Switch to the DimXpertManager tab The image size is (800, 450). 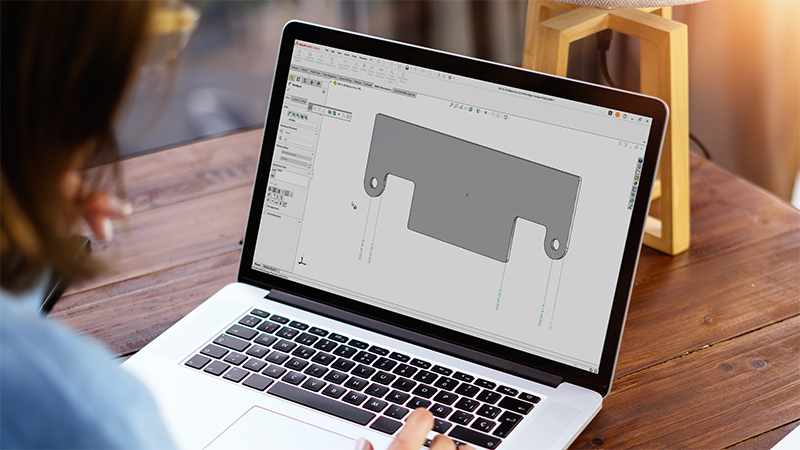coord(311,82)
